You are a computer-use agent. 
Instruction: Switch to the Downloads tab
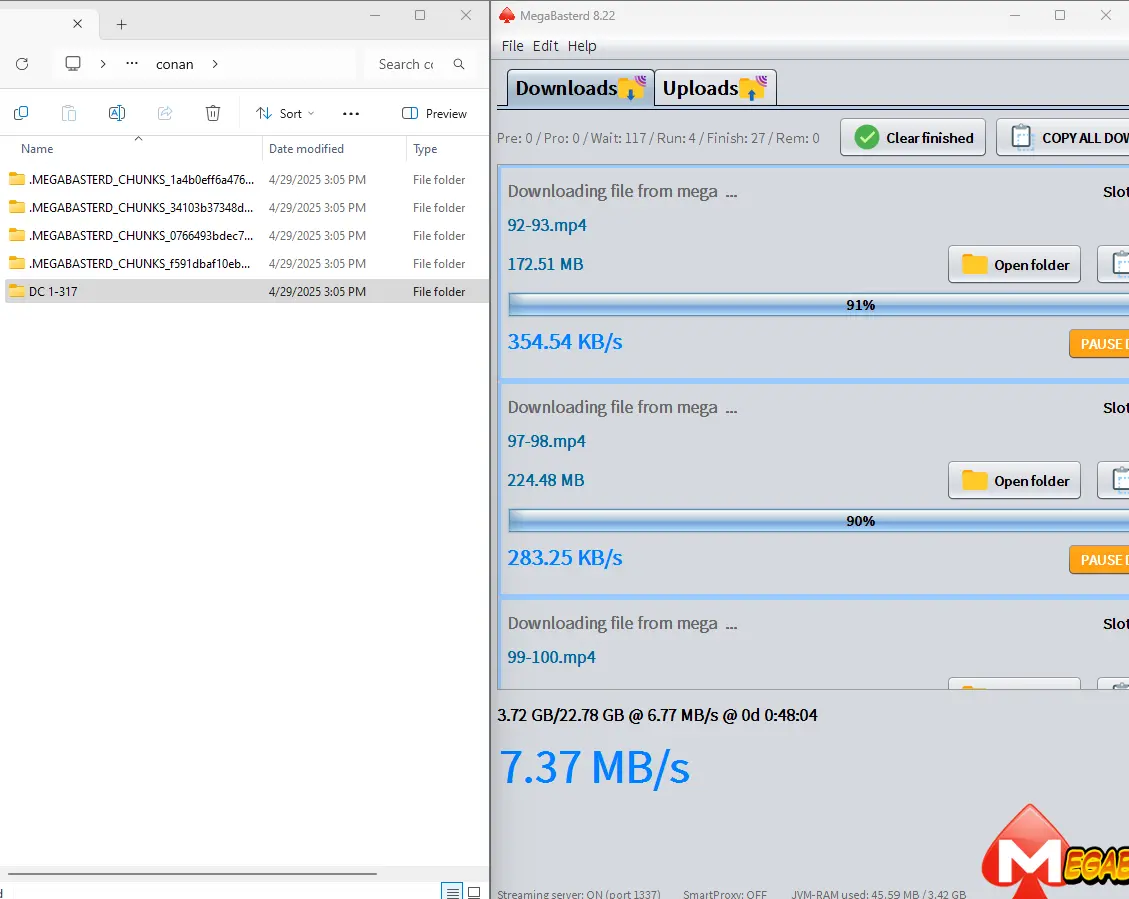pos(580,88)
